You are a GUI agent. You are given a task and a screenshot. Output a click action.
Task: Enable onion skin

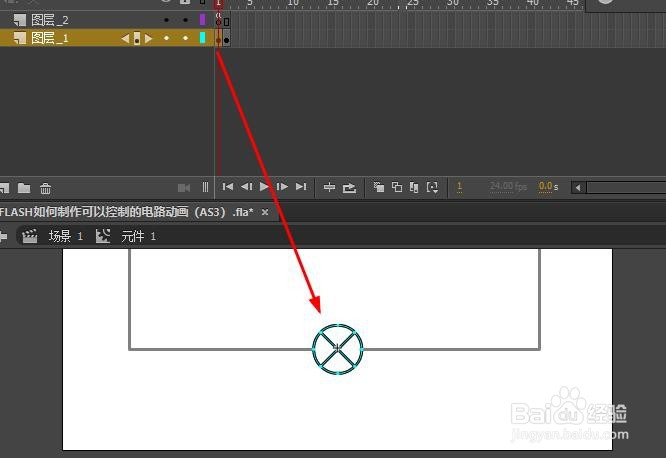[x=379, y=187]
